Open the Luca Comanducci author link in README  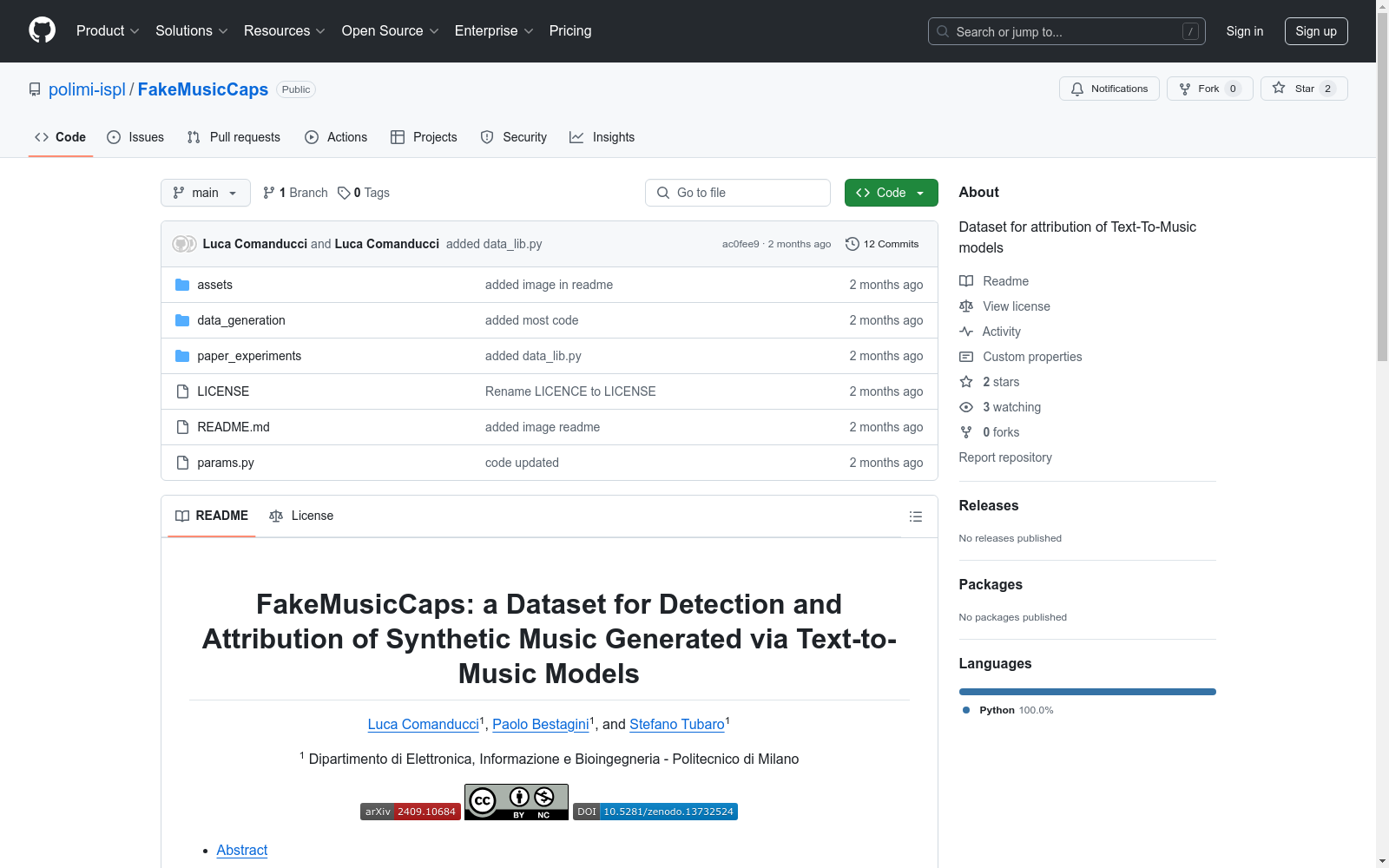click(424, 725)
